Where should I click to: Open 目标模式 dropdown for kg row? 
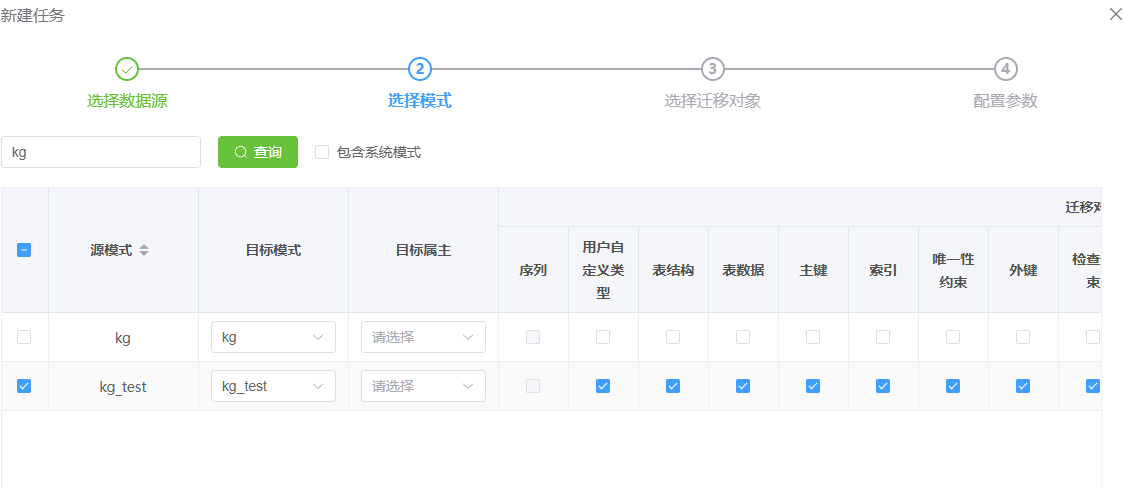point(273,337)
